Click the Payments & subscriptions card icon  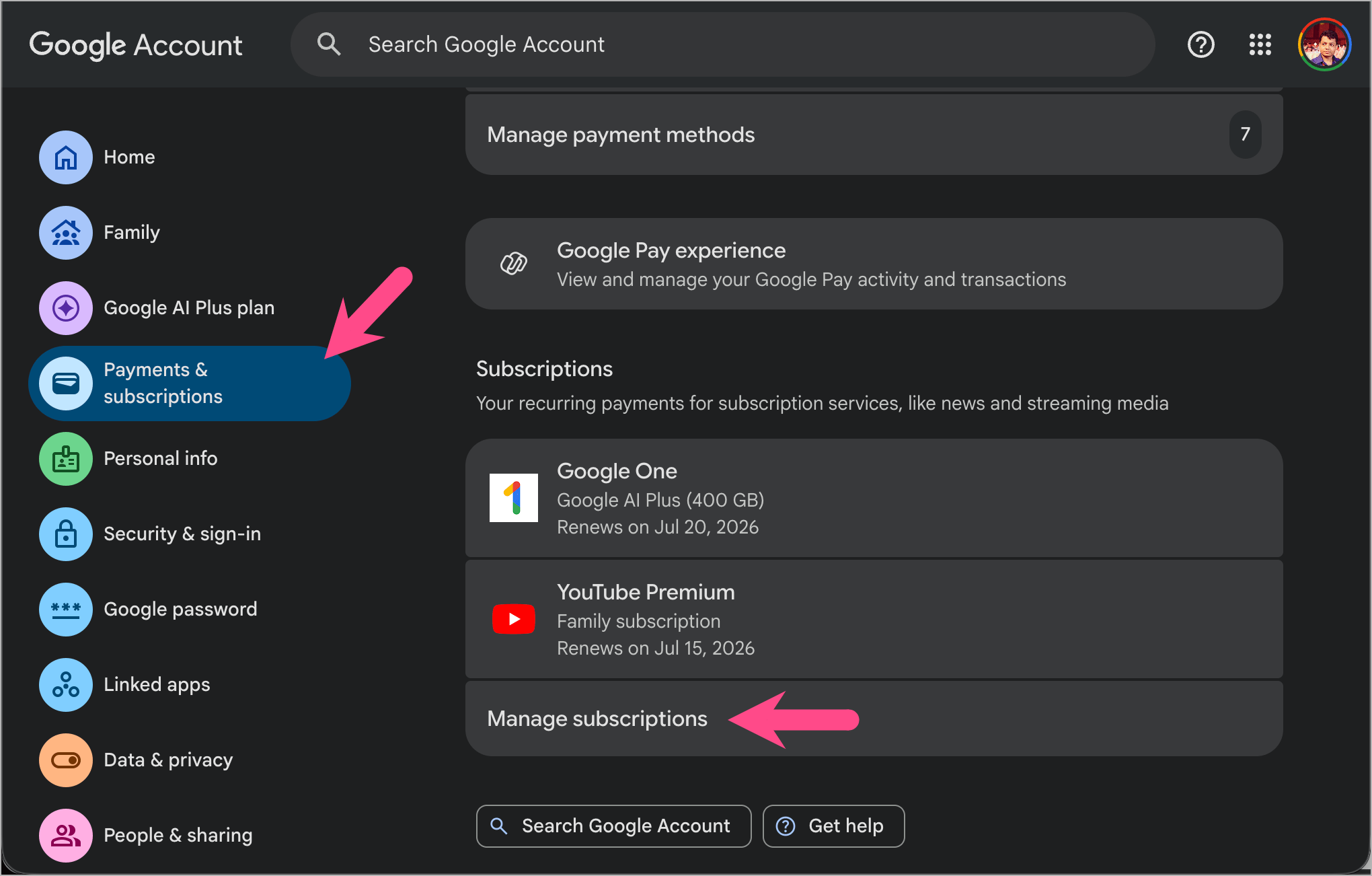coord(66,384)
